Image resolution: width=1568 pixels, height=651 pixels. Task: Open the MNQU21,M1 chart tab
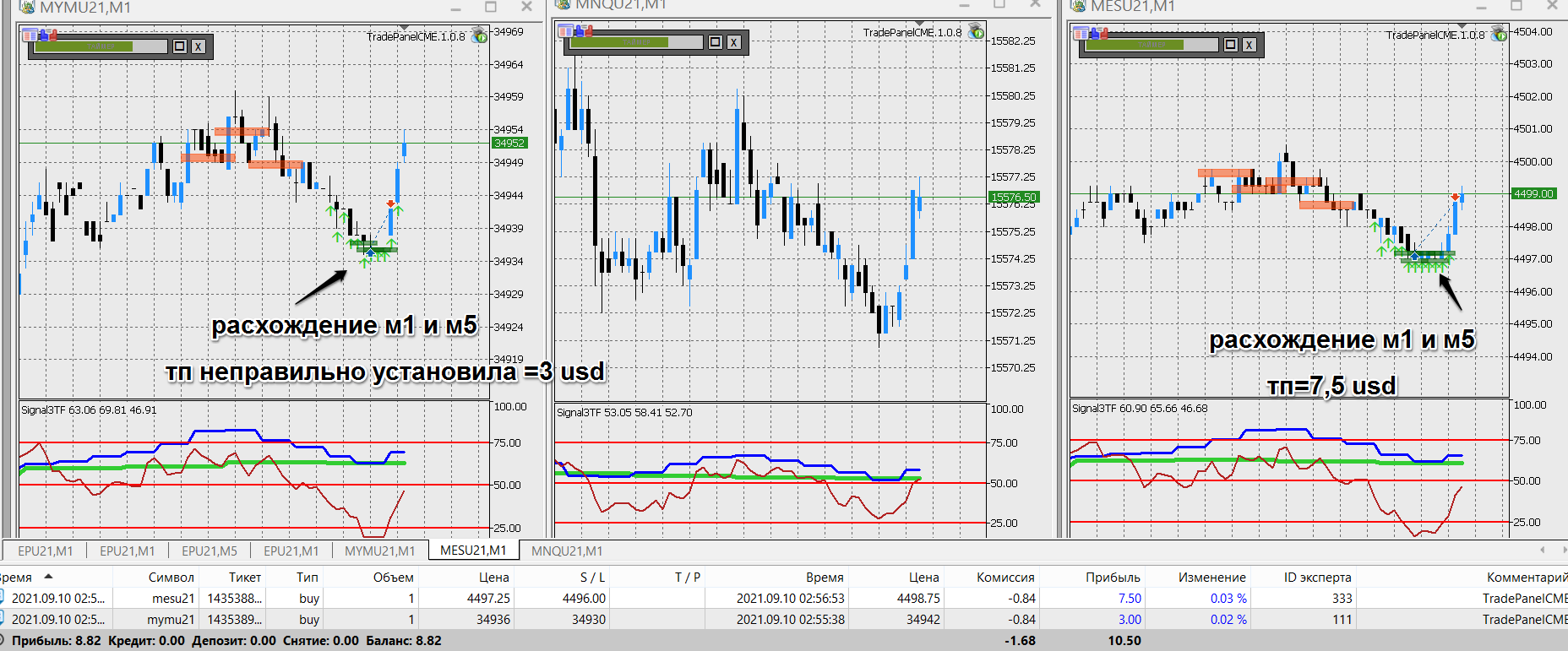tap(567, 551)
